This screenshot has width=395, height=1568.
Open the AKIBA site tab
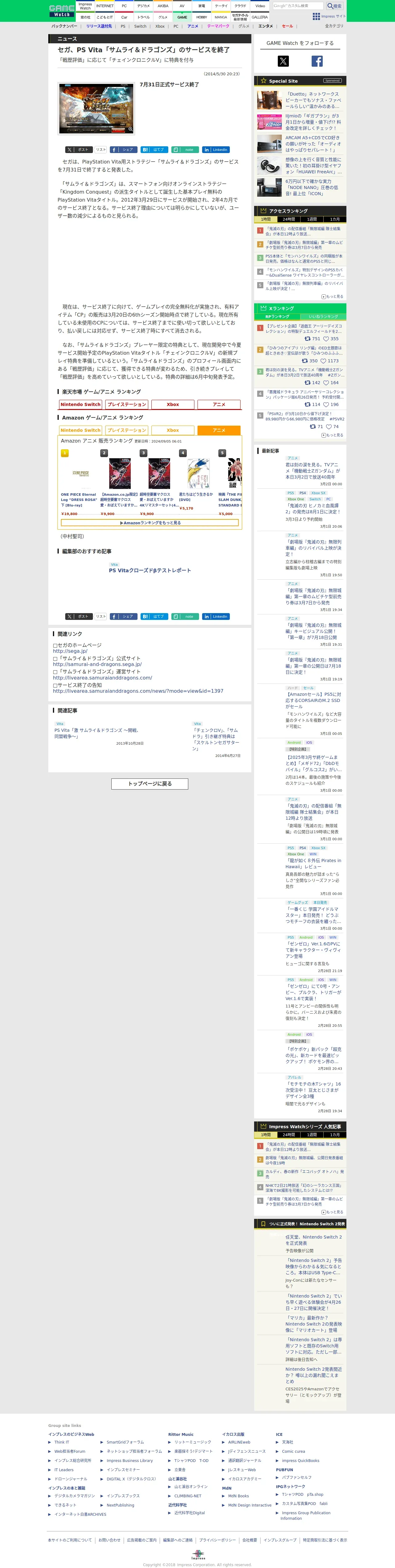163,6
